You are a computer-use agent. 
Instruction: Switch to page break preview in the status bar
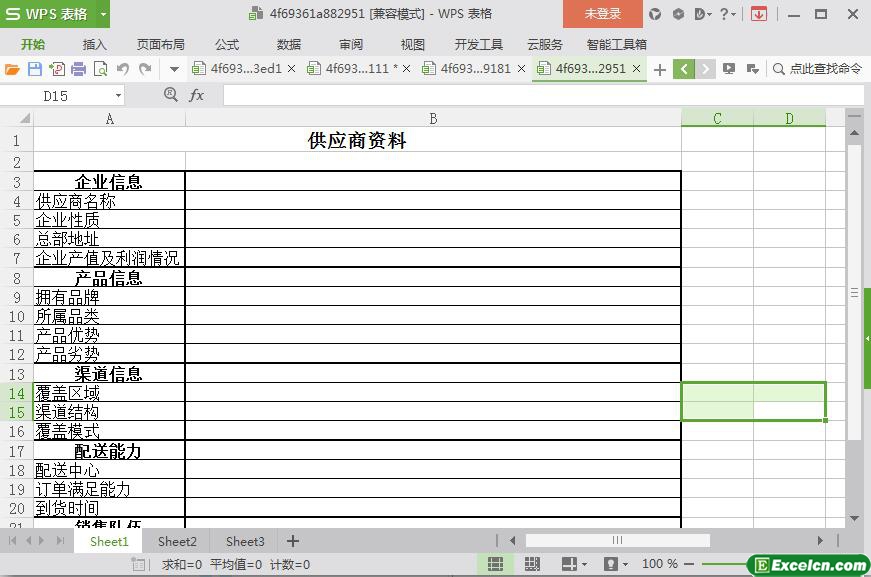(532, 564)
